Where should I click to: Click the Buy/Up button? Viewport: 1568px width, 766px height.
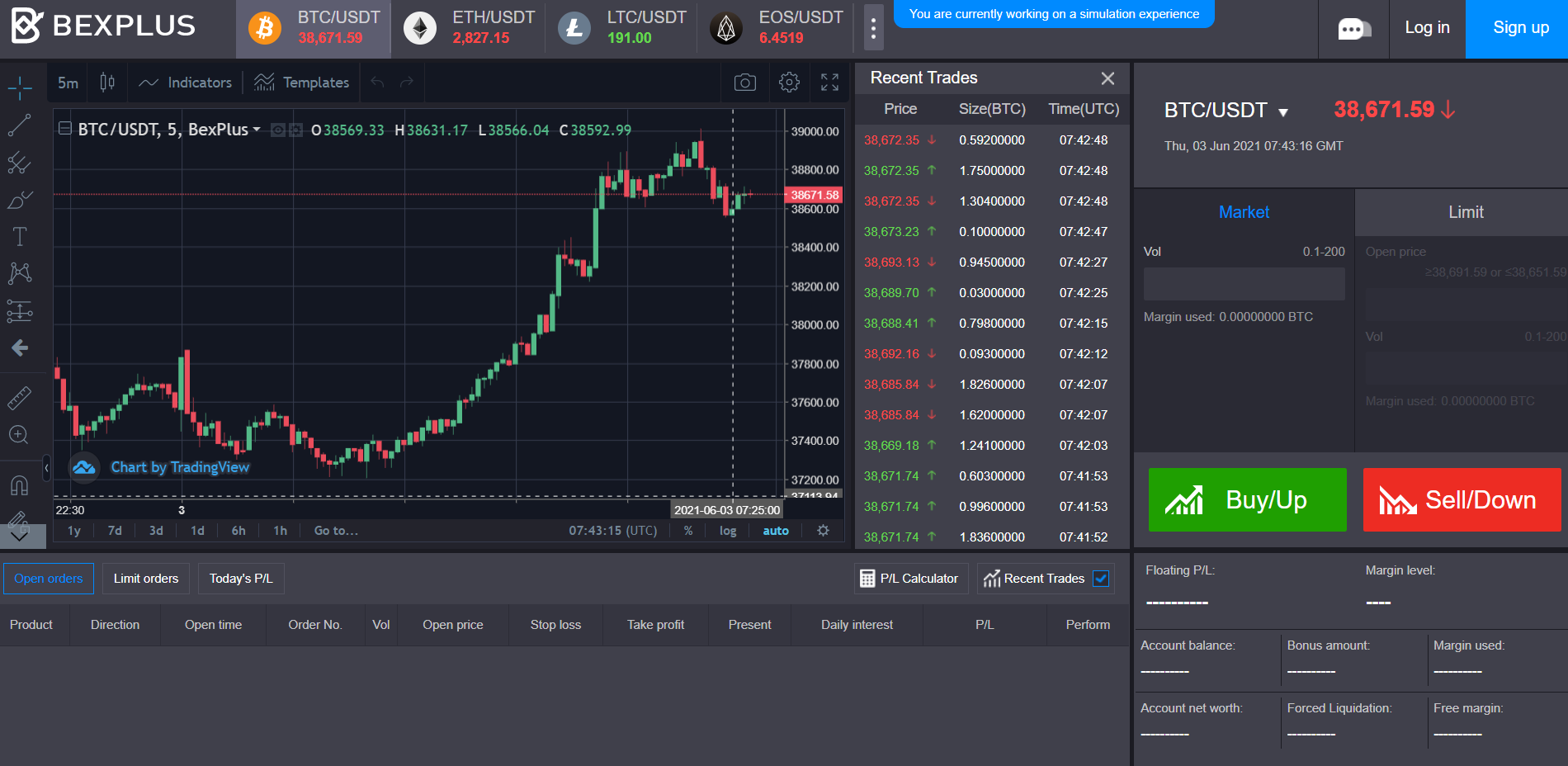coord(1248,500)
